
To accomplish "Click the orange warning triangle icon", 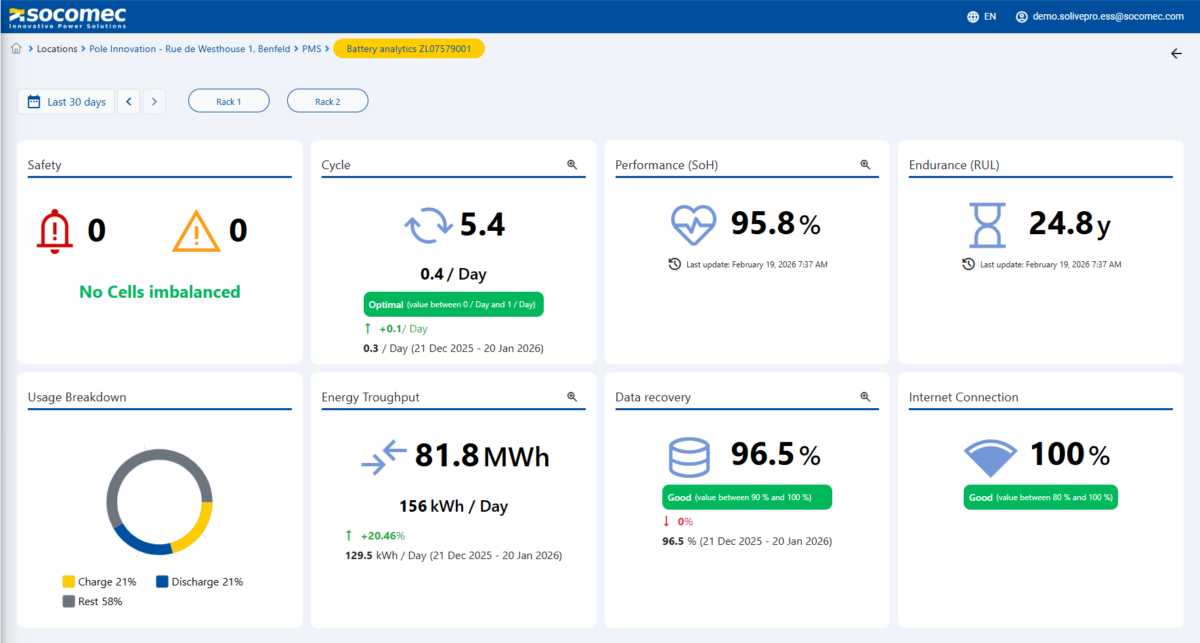I will (x=195, y=231).
